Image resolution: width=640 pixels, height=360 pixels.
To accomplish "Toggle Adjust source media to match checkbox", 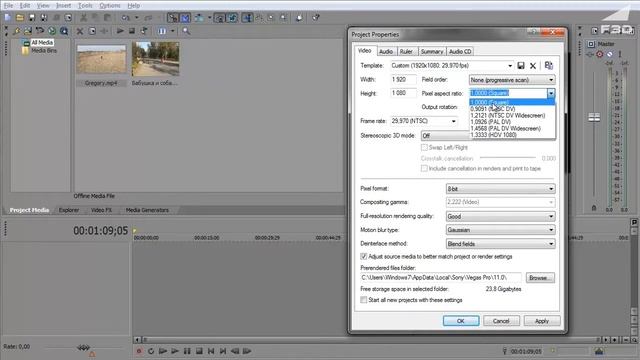I will (364, 256).
